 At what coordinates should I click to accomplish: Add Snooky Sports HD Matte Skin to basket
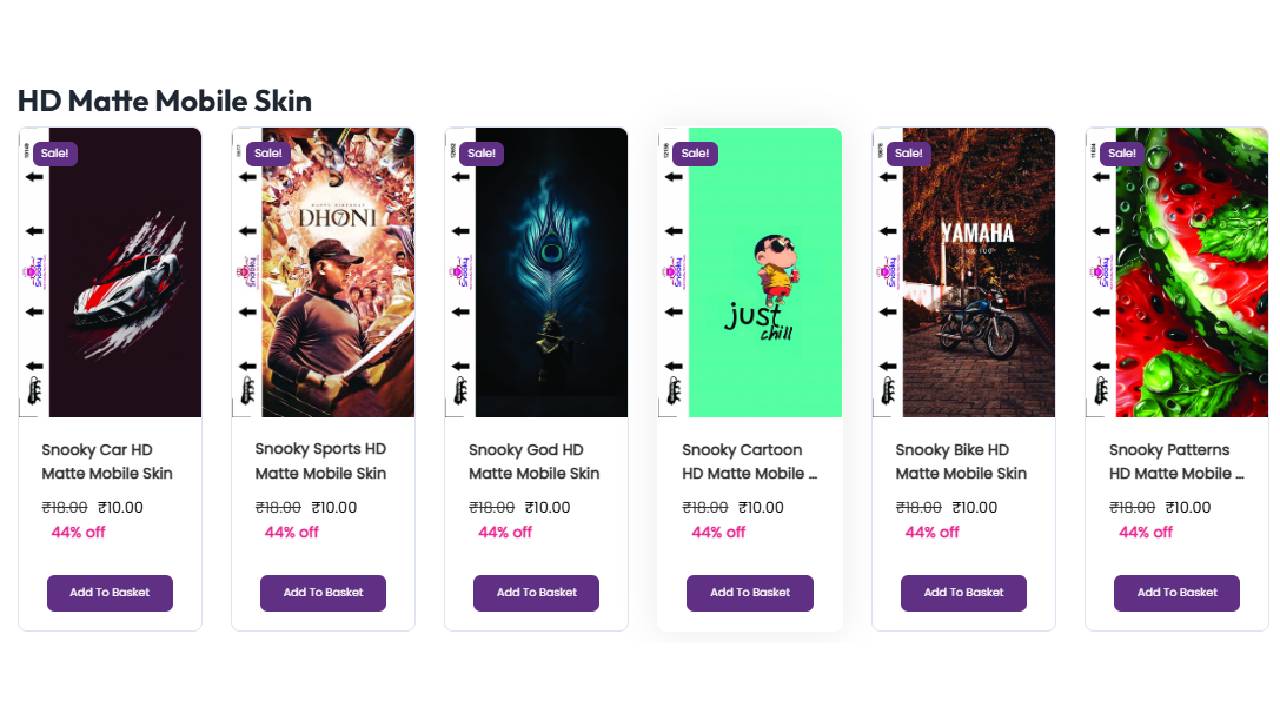[x=323, y=592]
